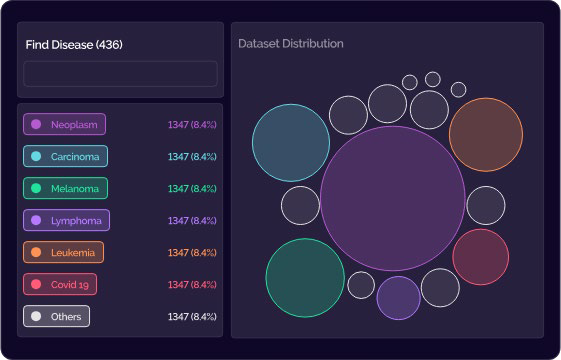Select the Others category tag
Screen dimensions: 561x360
click(x=57, y=316)
